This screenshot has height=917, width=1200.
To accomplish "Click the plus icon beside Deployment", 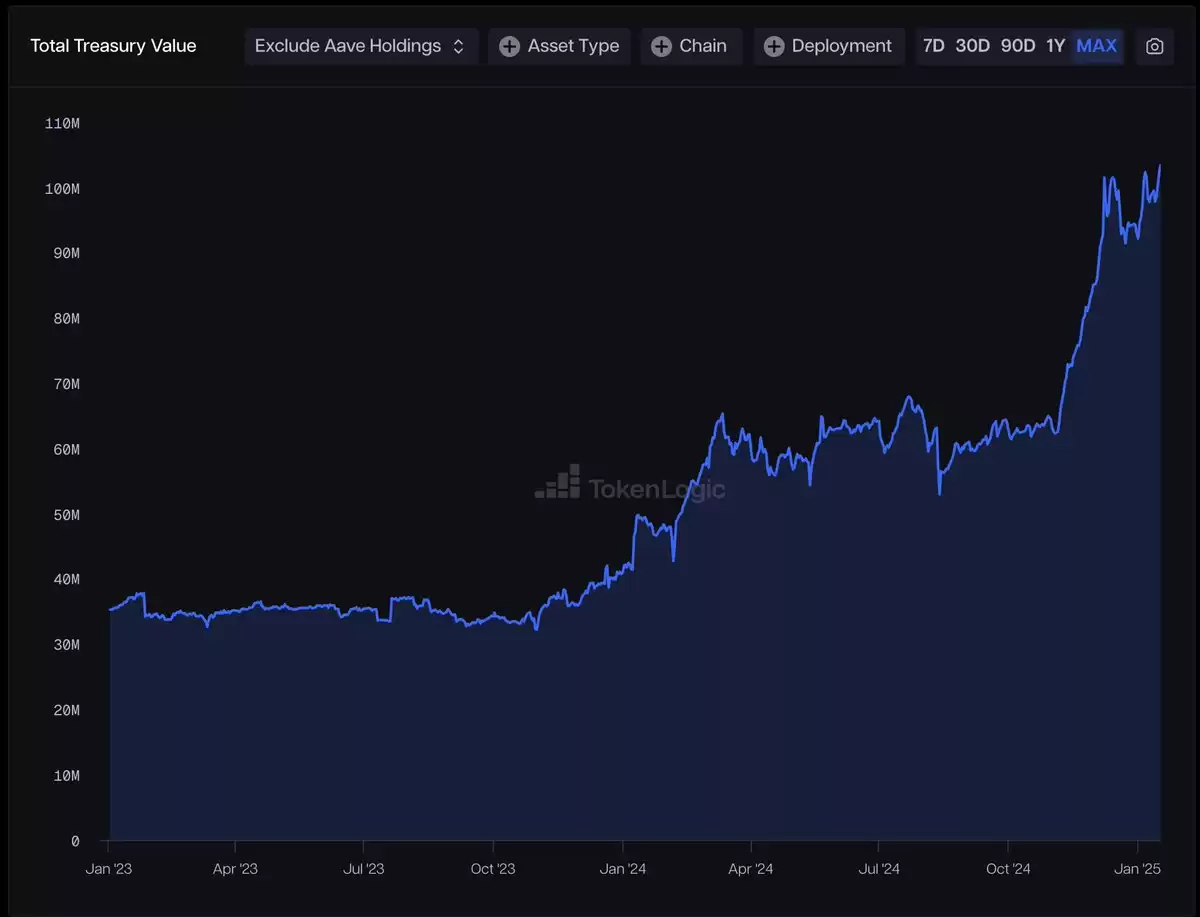I will click(x=774, y=46).
